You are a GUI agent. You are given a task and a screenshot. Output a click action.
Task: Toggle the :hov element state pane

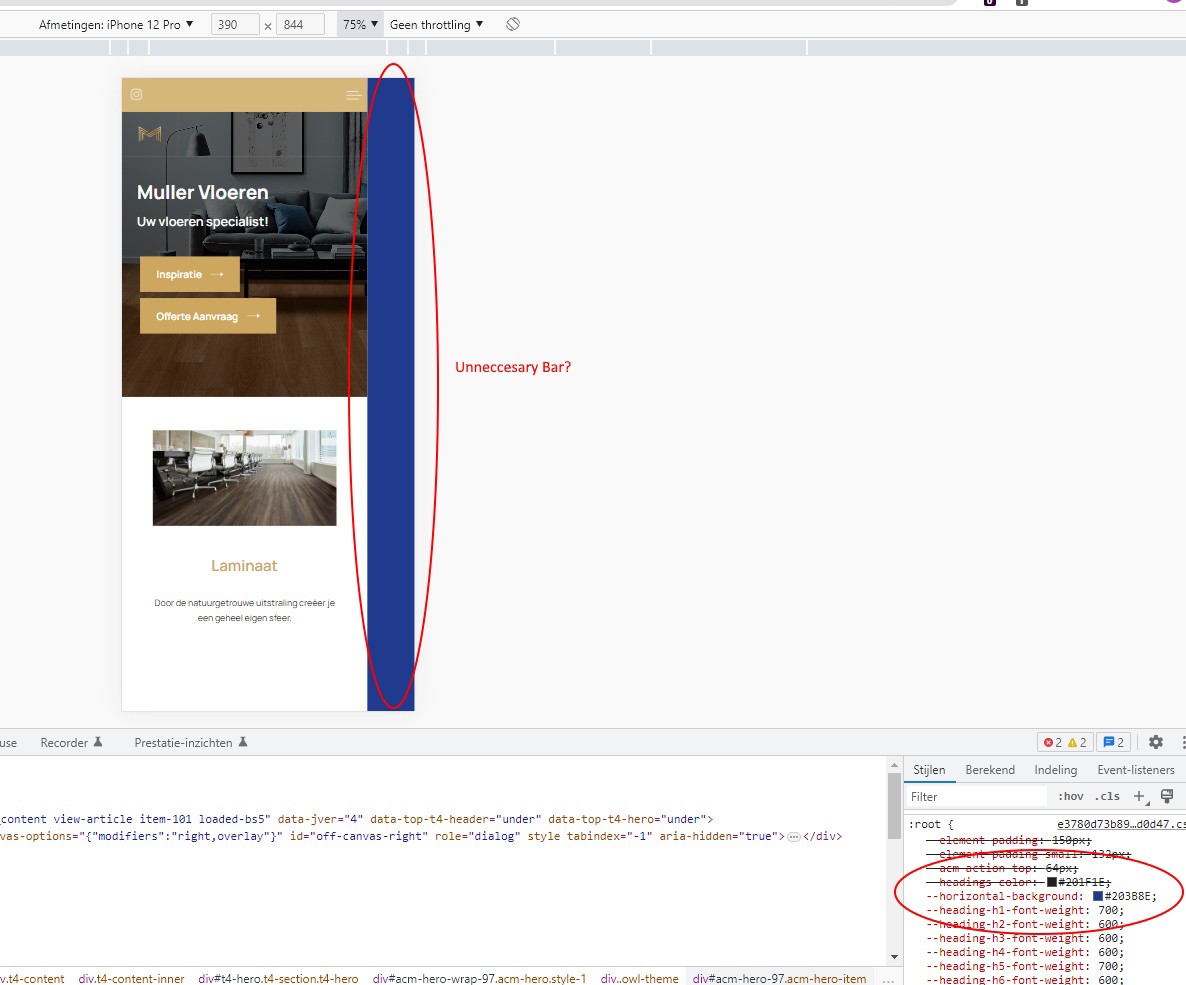1070,796
